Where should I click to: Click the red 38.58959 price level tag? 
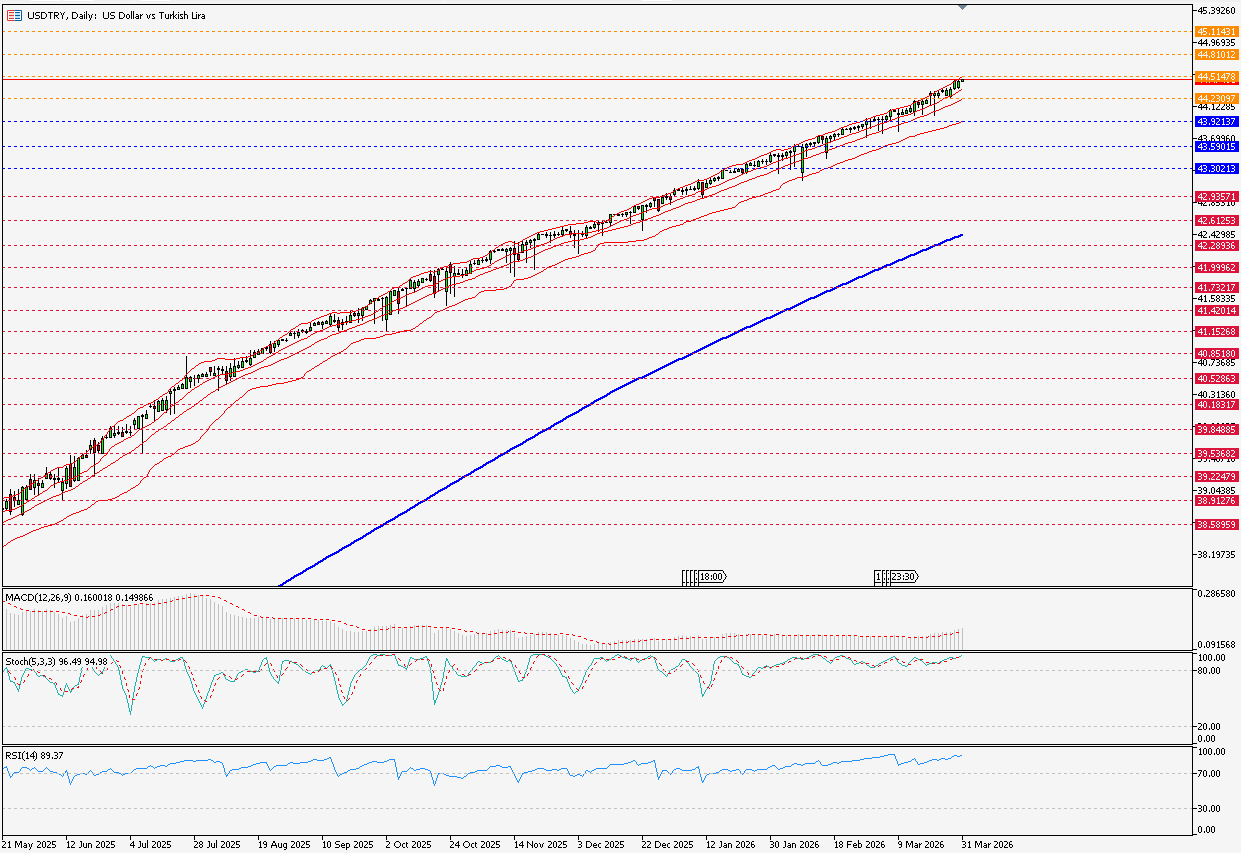(x=1217, y=524)
